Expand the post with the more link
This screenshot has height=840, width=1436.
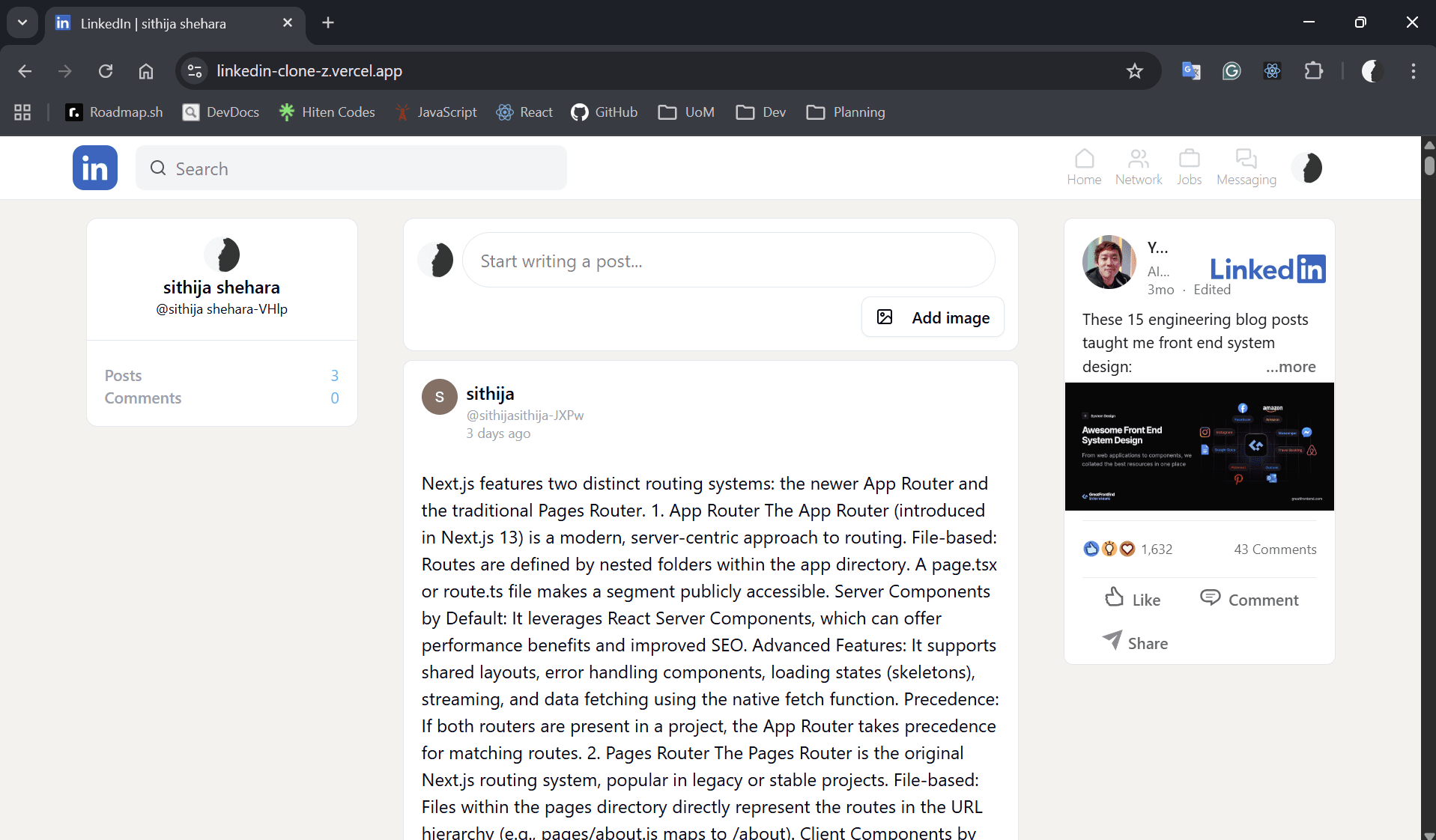1291,367
